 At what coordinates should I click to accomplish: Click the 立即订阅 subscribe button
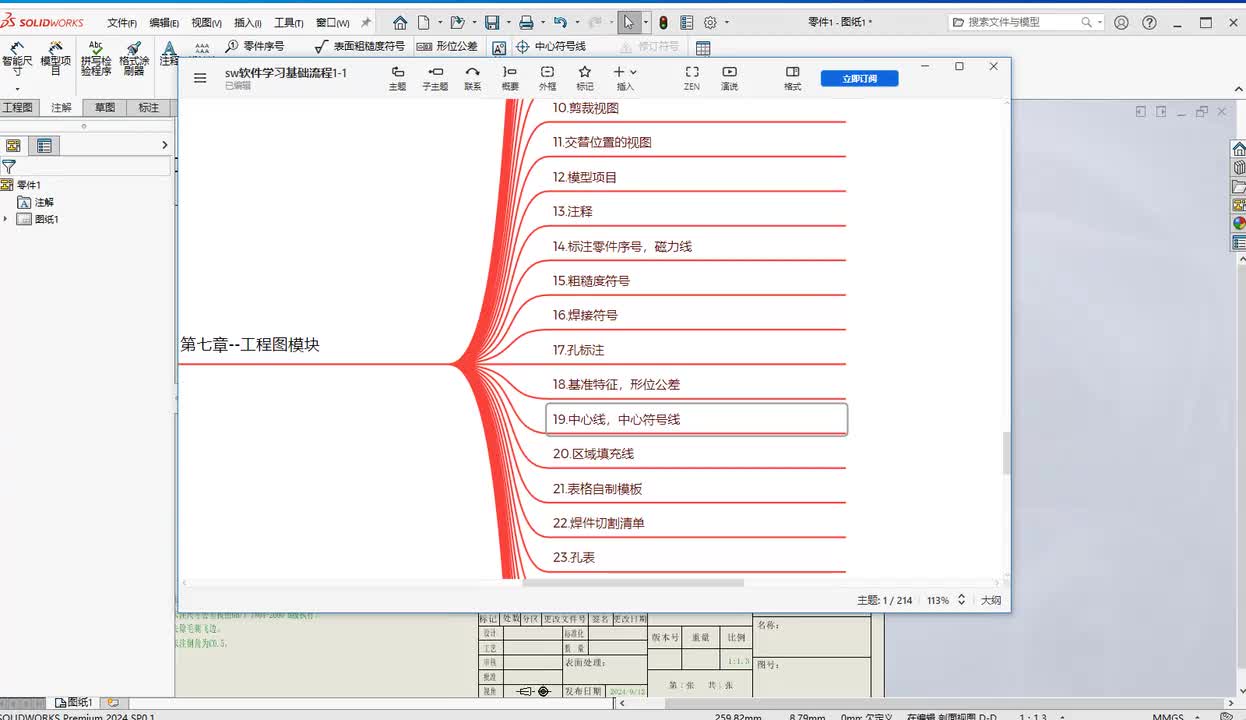point(859,78)
